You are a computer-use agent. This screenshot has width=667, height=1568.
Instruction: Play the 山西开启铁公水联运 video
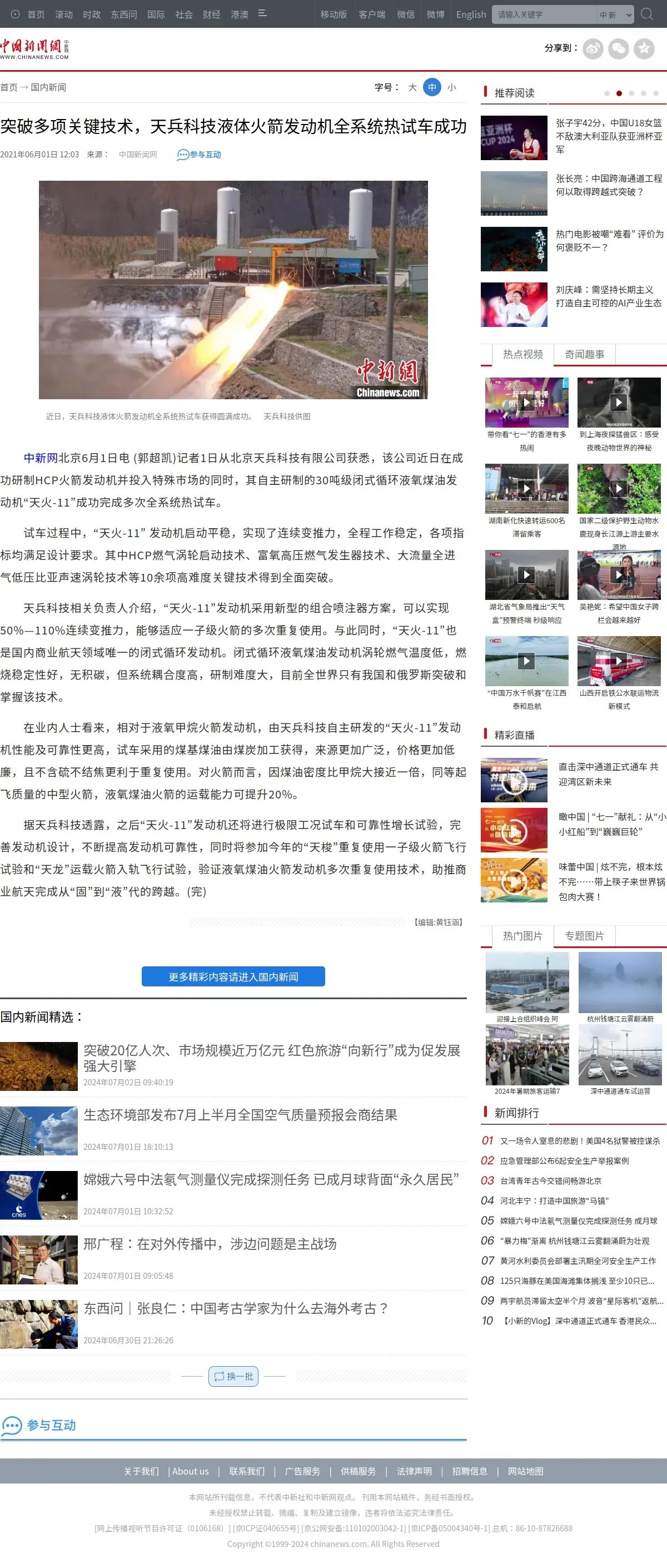(x=619, y=661)
